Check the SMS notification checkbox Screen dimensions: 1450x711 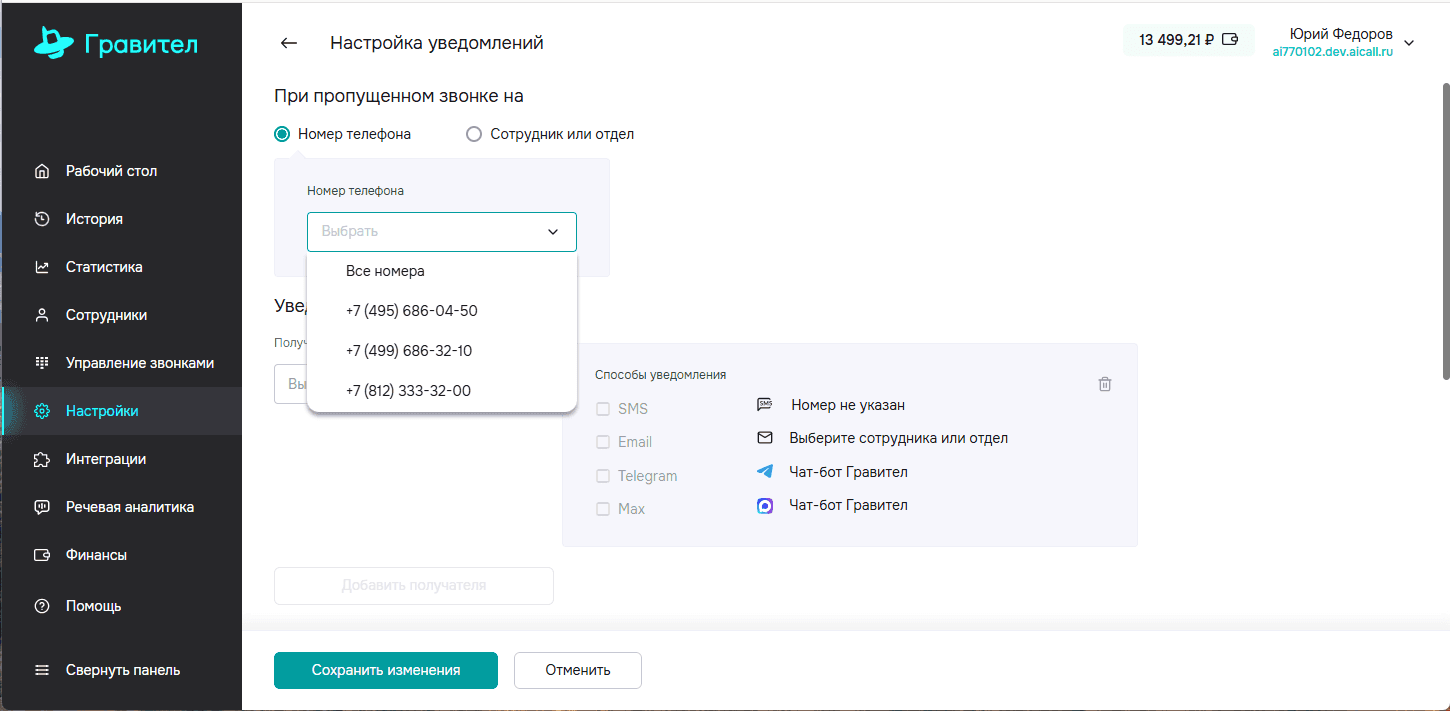coord(603,409)
